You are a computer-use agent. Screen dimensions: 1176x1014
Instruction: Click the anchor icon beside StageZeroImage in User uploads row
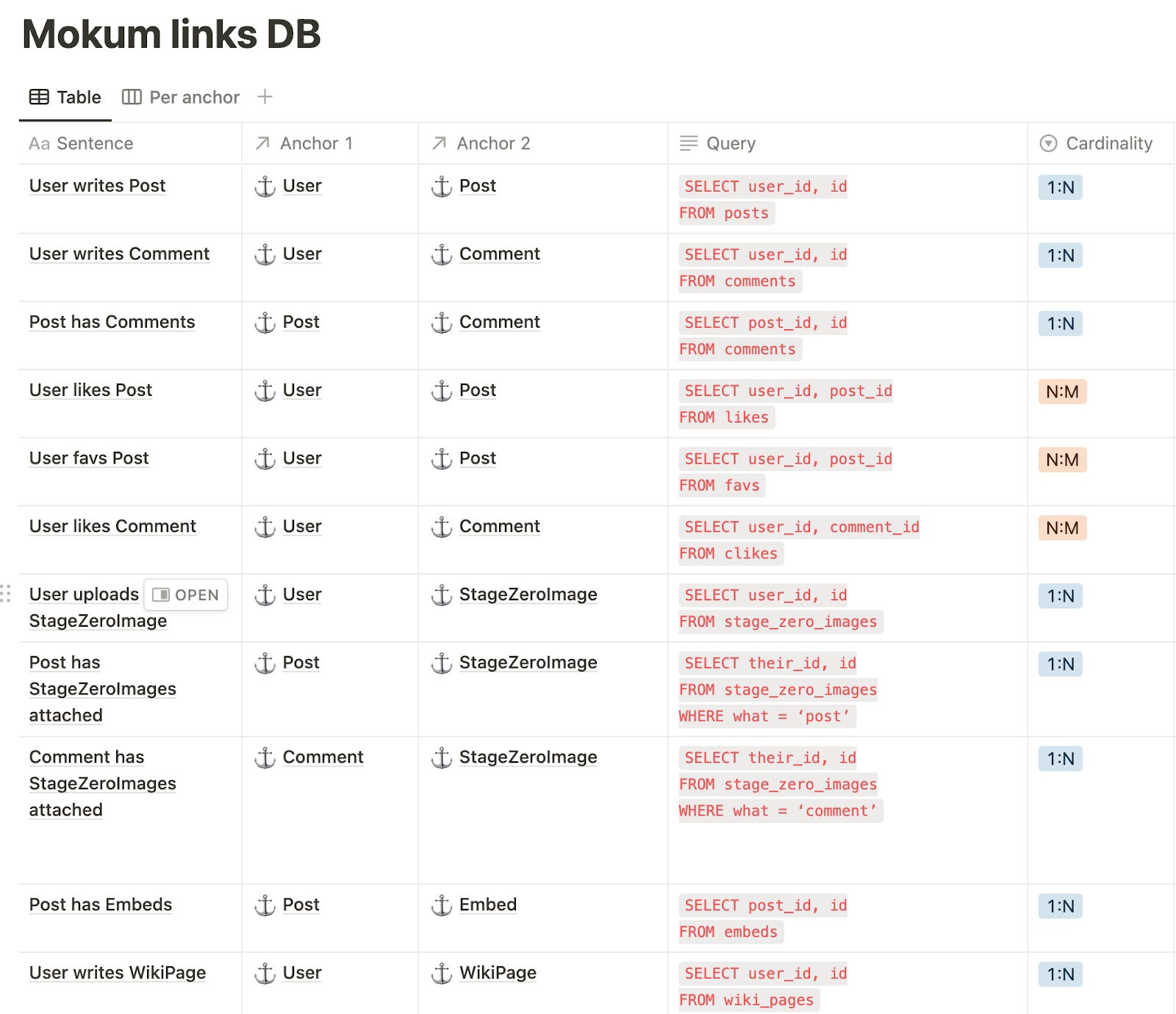click(441, 595)
